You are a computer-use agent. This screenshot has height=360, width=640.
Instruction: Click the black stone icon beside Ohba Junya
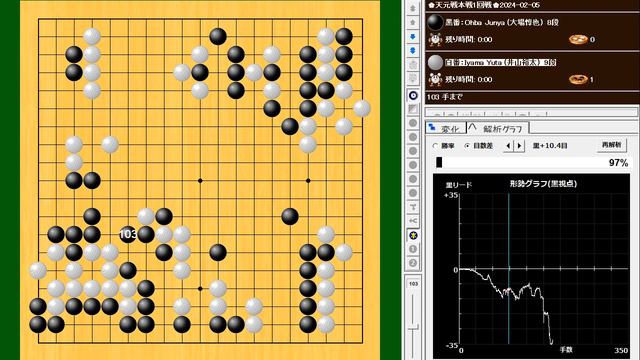click(435, 22)
